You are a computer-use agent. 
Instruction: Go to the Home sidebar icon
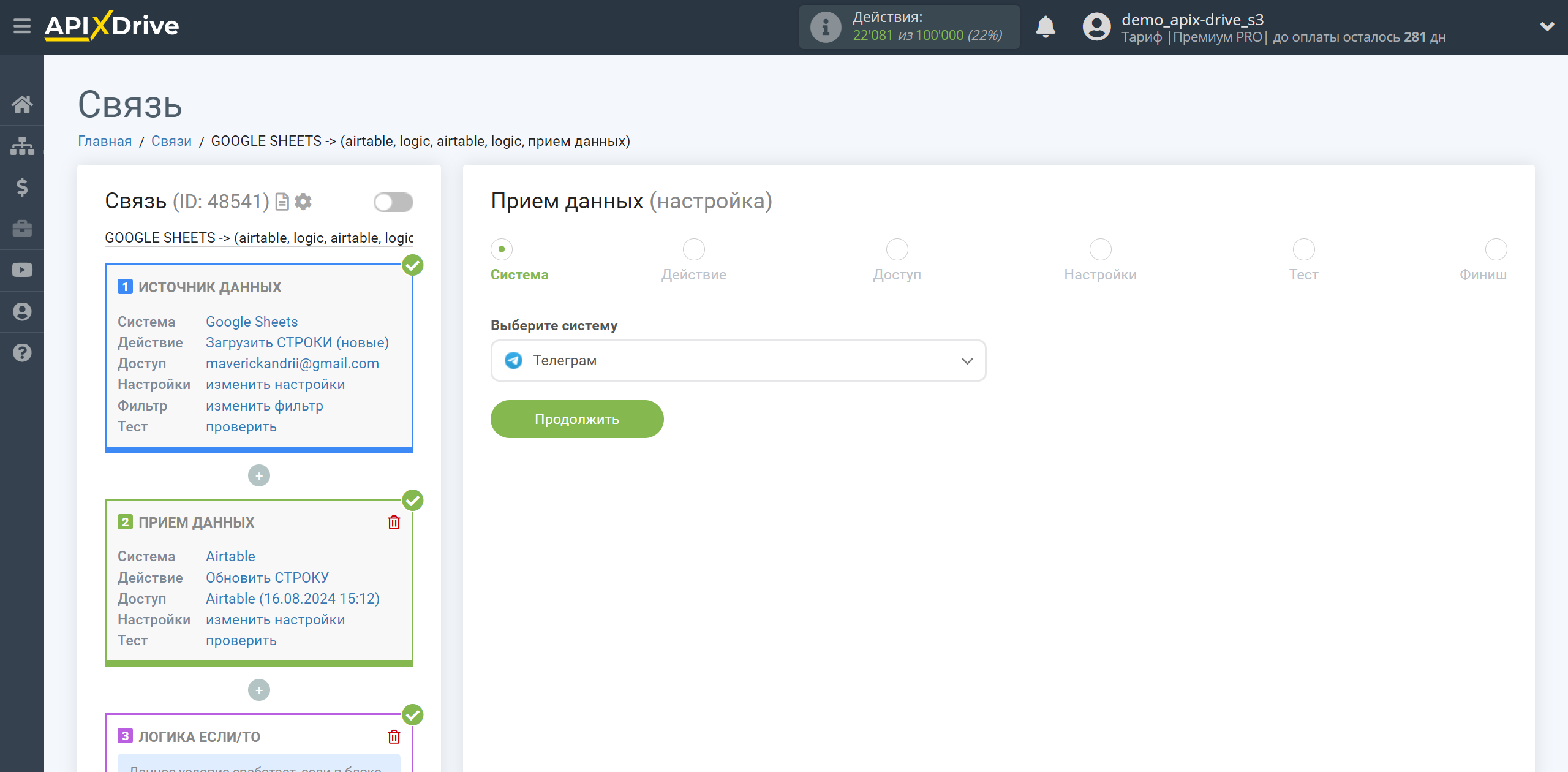[22, 104]
